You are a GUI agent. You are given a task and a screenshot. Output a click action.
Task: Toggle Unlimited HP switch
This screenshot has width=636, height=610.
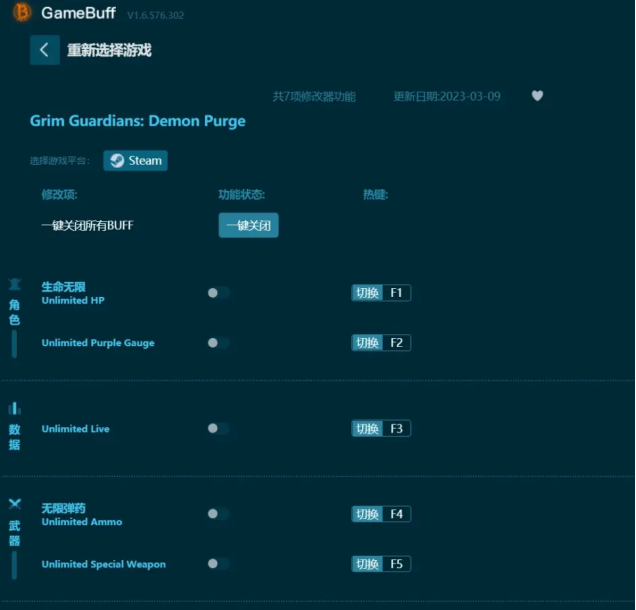(218, 293)
